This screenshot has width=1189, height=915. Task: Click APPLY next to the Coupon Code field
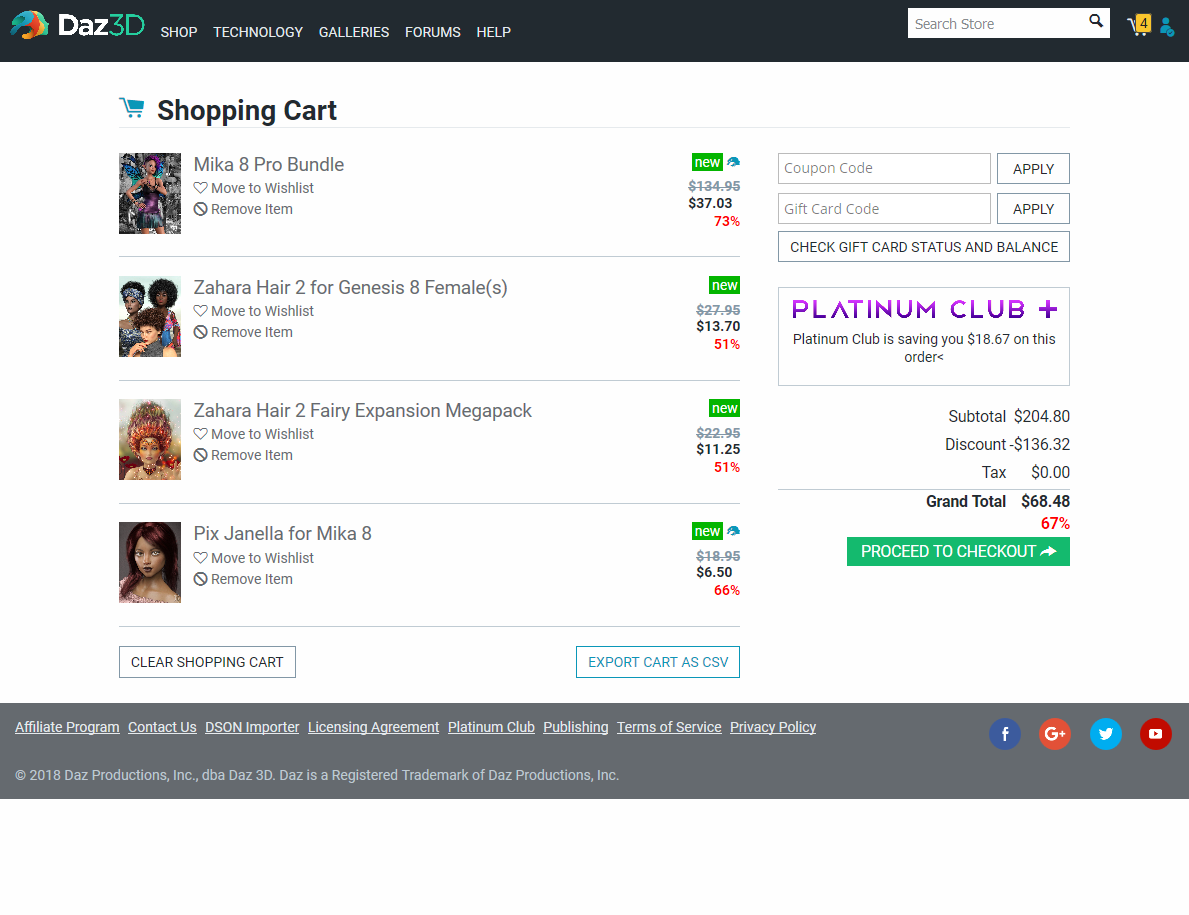pyautogui.click(x=1033, y=168)
